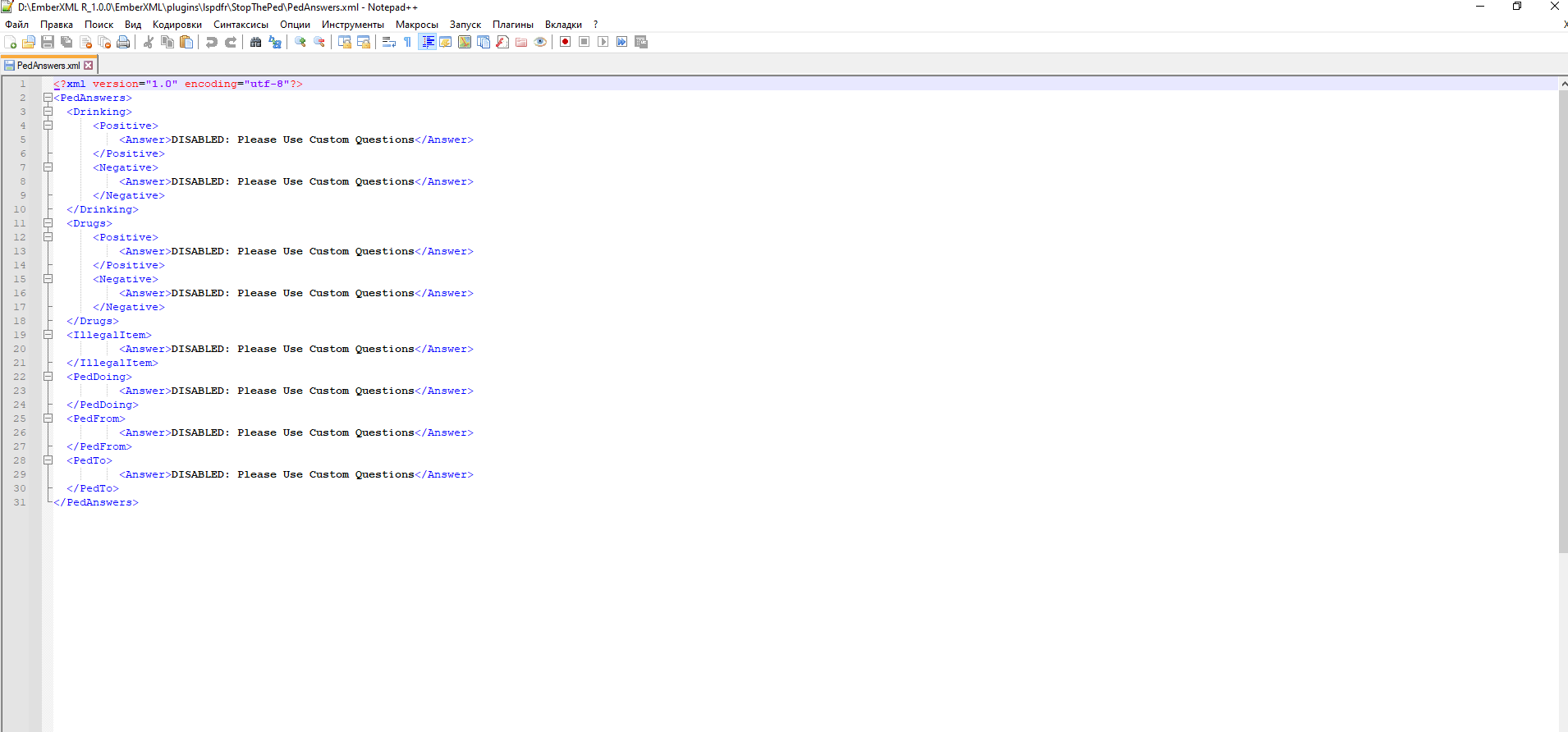Viewport: 1568px width, 732px height.
Task: Open the Макросы menu
Action: (417, 25)
